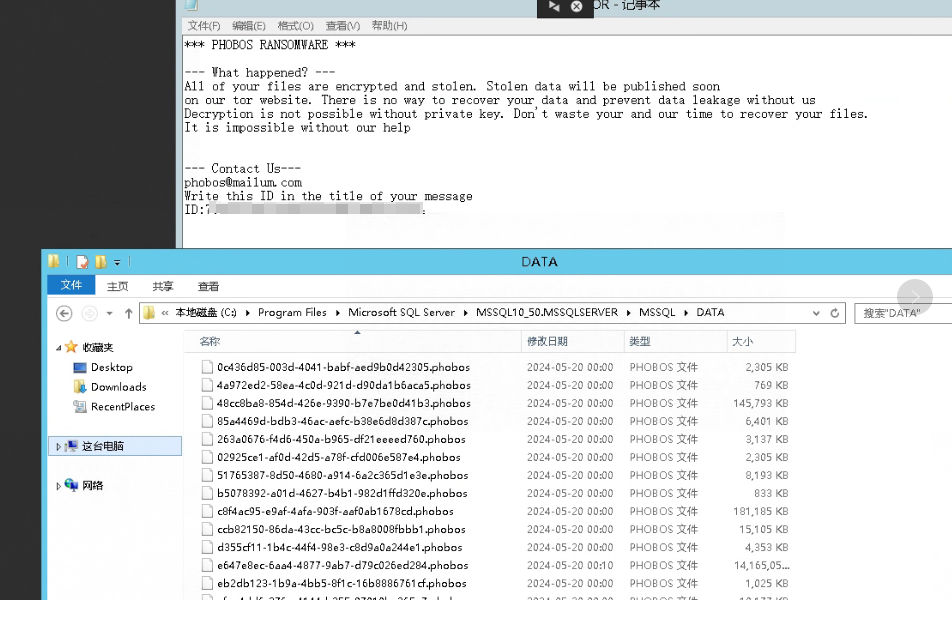Click the New Folder icon in the quick access toolbar
The width and height of the screenshot is (952, 630).
pyautogui.click(x=101, y=262)
